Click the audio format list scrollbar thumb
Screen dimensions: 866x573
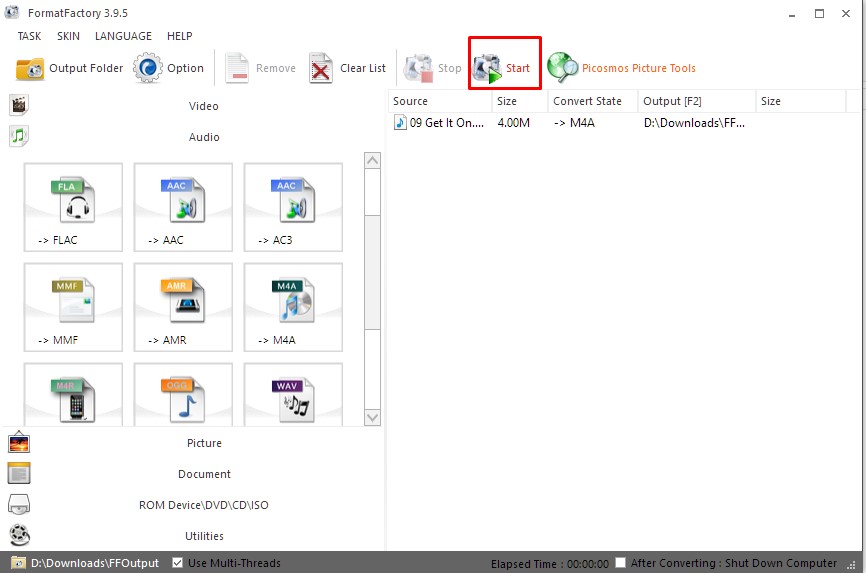click(373, 272)
